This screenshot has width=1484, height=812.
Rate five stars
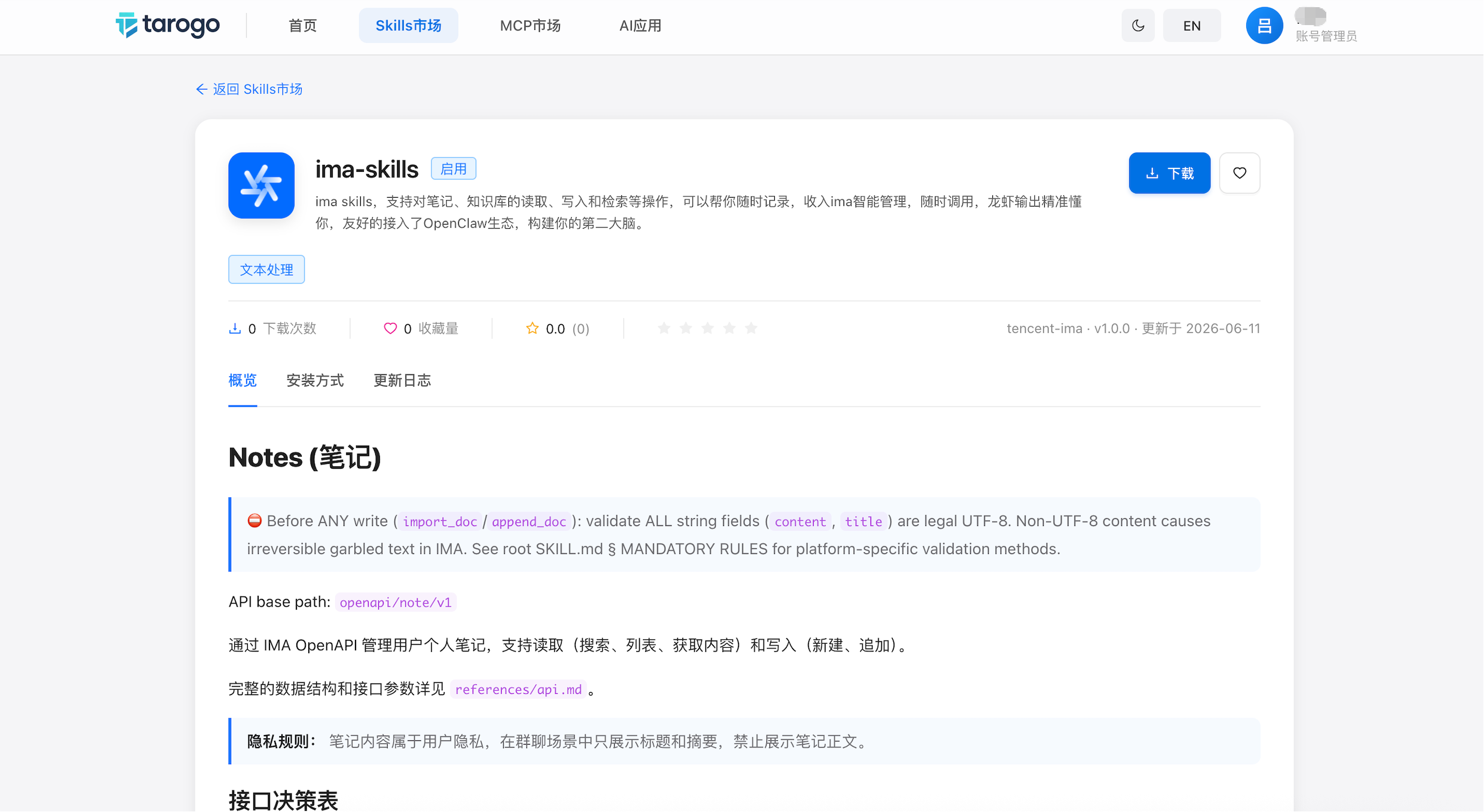[751, 328]
